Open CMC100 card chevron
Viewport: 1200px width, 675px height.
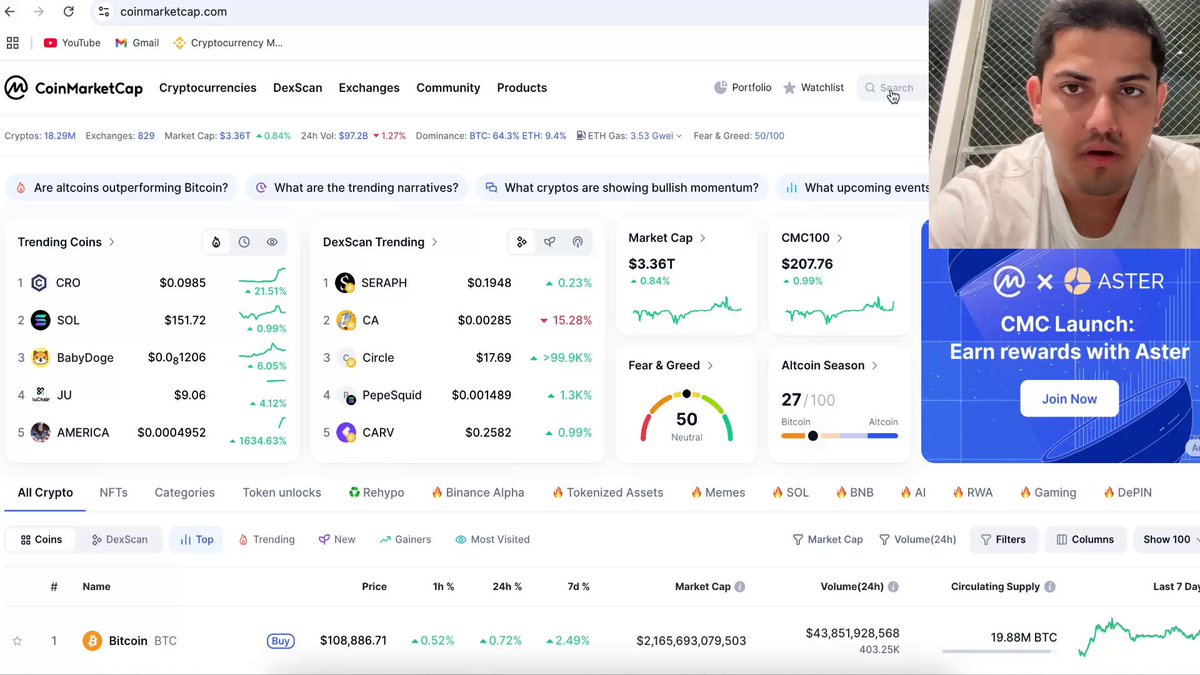(x=839, y=238)
